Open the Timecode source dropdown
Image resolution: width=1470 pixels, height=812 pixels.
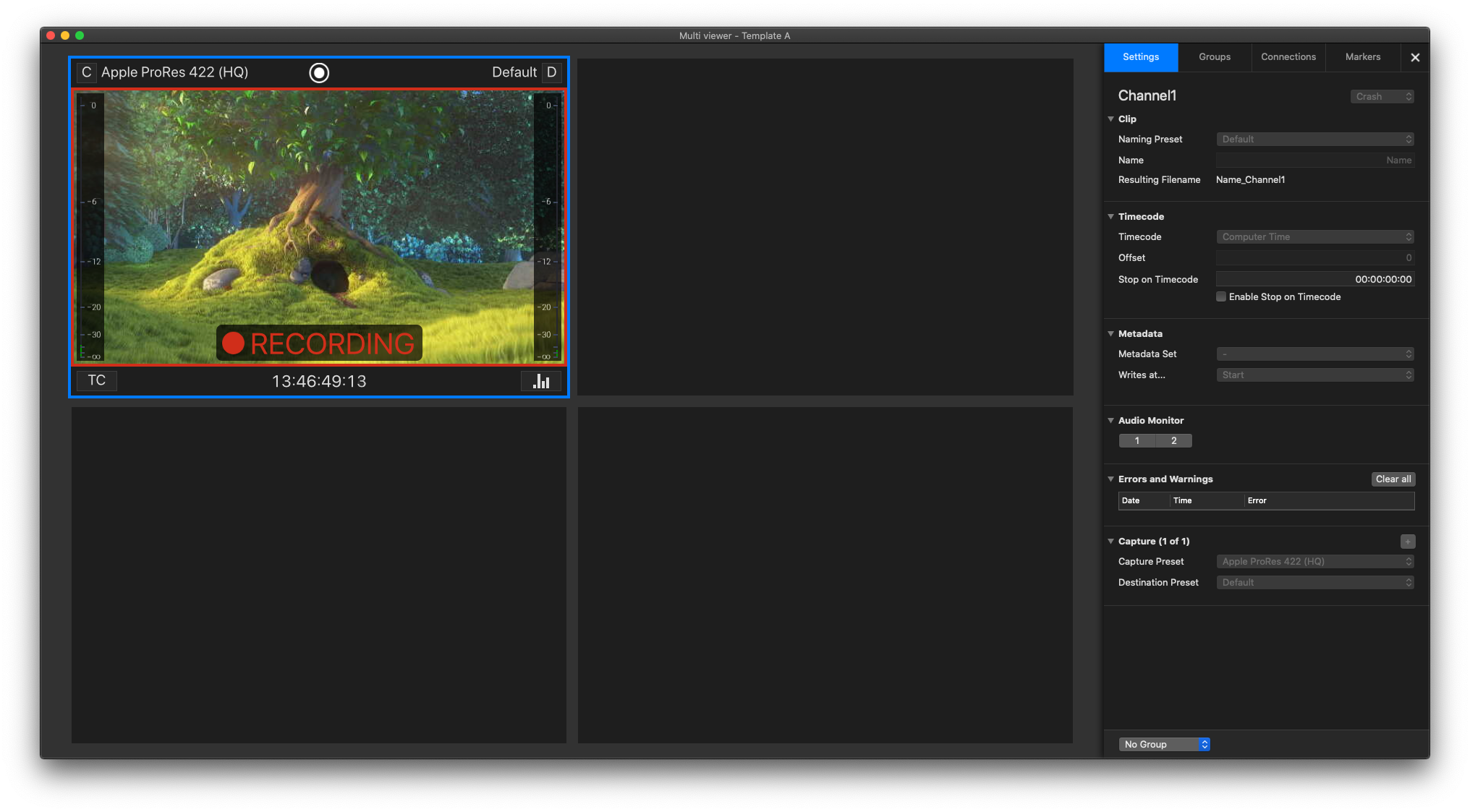click(x=1315, y=236)
